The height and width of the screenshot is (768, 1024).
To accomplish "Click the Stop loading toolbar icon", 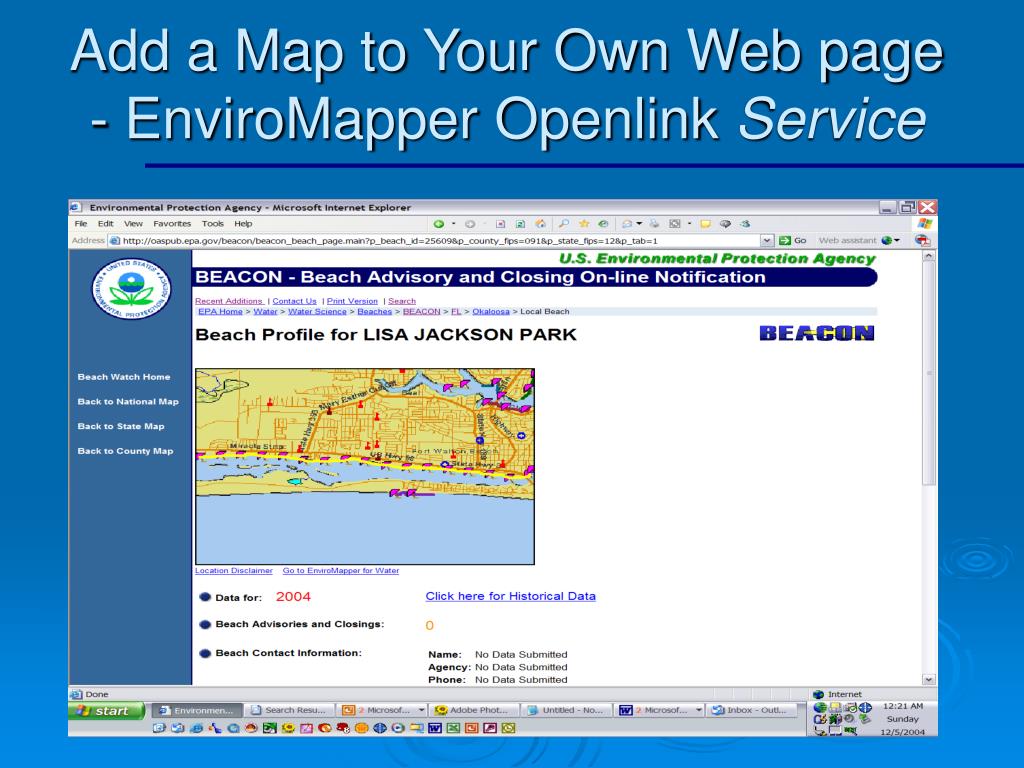I will (500, 224).
